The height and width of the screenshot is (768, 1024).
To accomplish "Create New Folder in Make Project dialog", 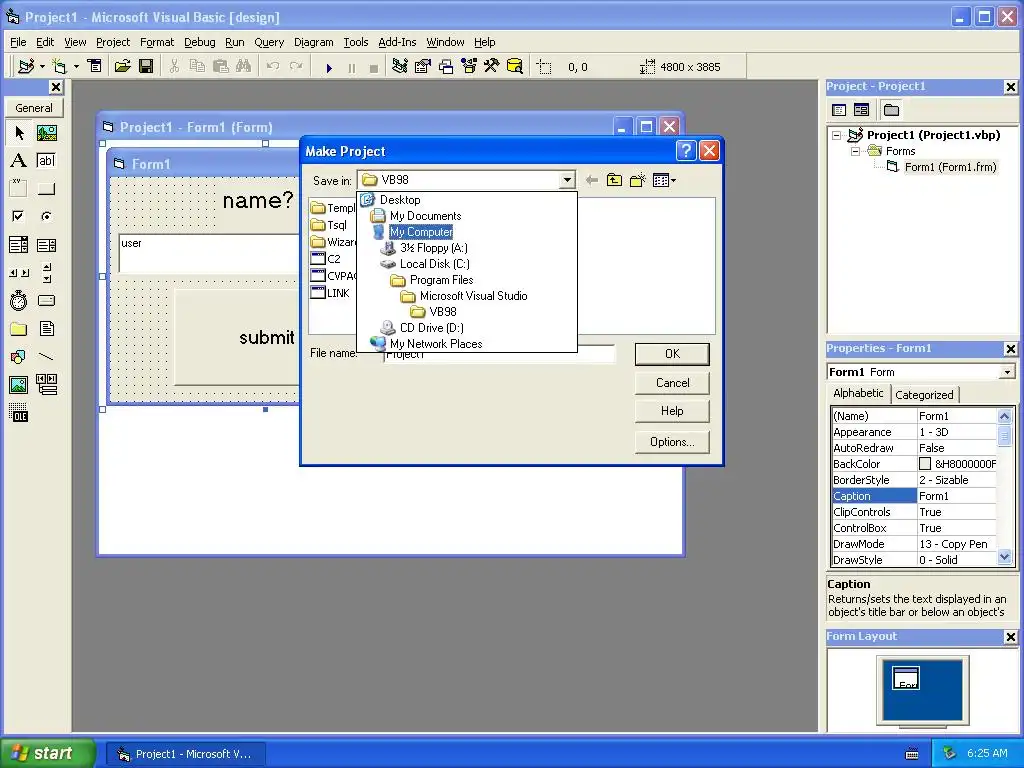I will point(637,180).
